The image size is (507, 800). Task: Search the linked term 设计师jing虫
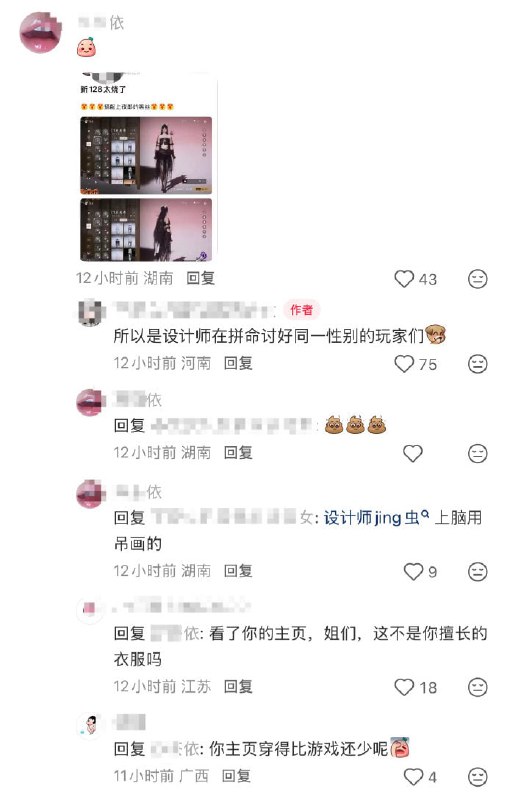376,518
